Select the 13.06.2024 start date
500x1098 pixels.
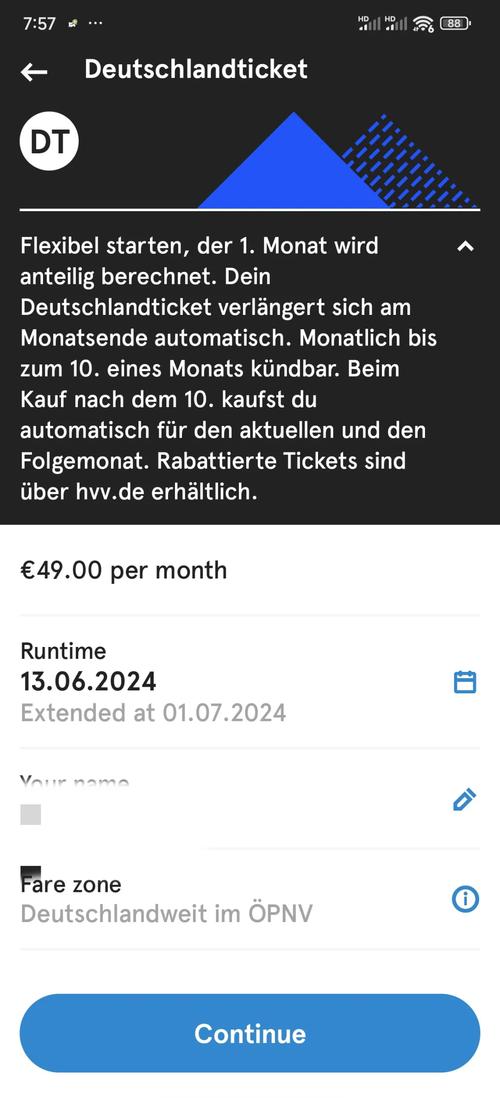(x=88, y=681)
